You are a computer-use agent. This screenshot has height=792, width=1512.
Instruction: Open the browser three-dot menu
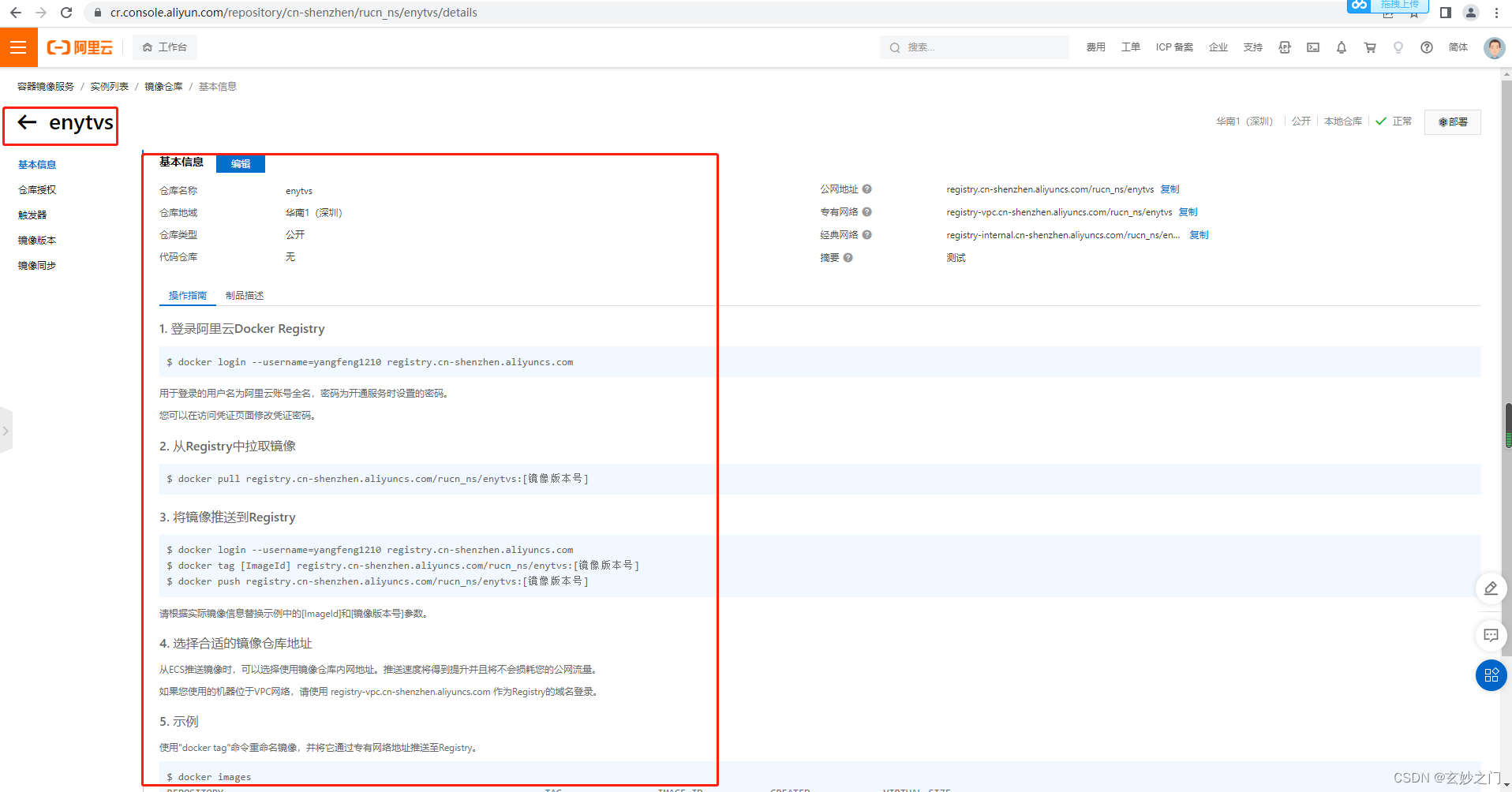pos(1496,13)
